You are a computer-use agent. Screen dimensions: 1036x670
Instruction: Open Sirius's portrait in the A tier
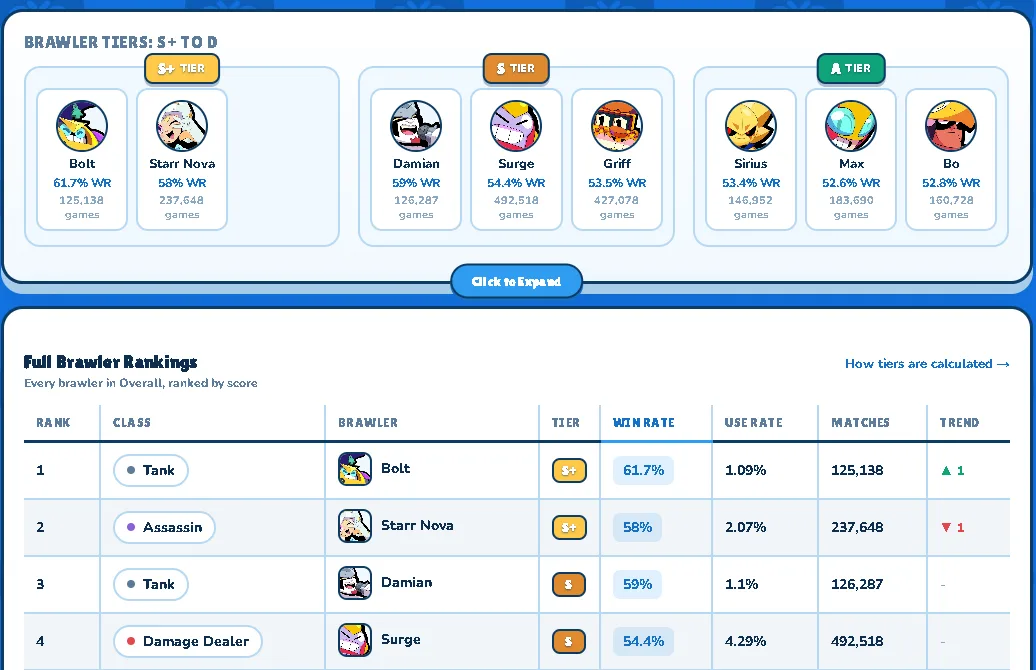(x=751, y=126)
